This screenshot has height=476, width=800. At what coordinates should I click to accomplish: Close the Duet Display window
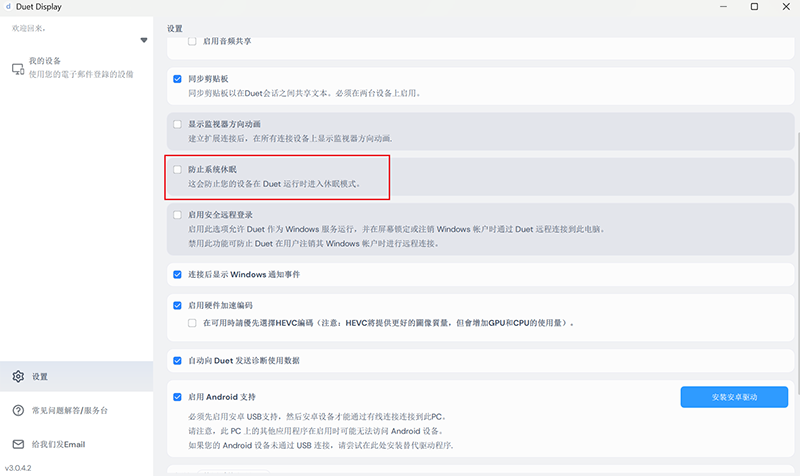pos(786,7)
